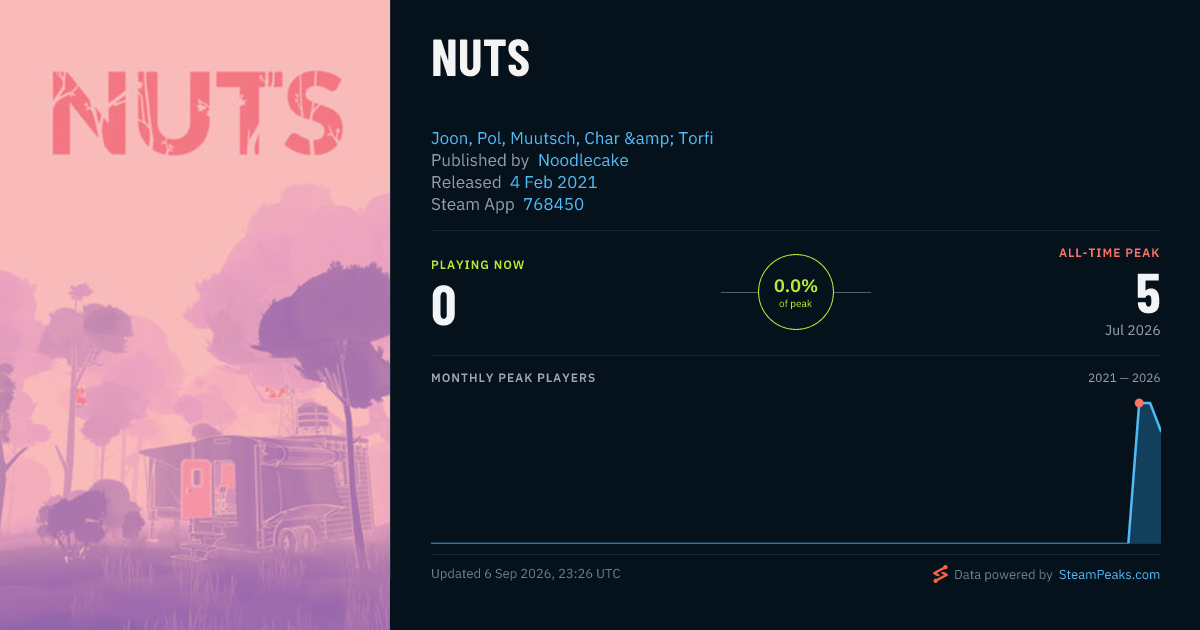Click the Jul 2026 peak date

(x=1132, y=330)
